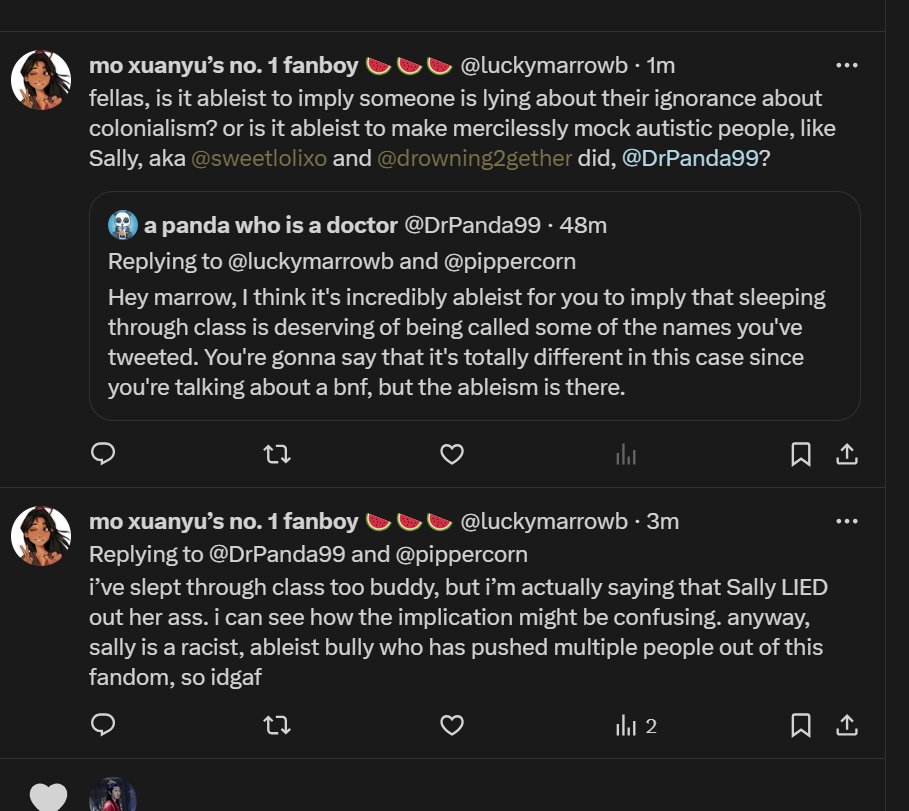The image size is (909, 811).
Task: Open more options on the 1m tweet
Action: tap(846, 66)
